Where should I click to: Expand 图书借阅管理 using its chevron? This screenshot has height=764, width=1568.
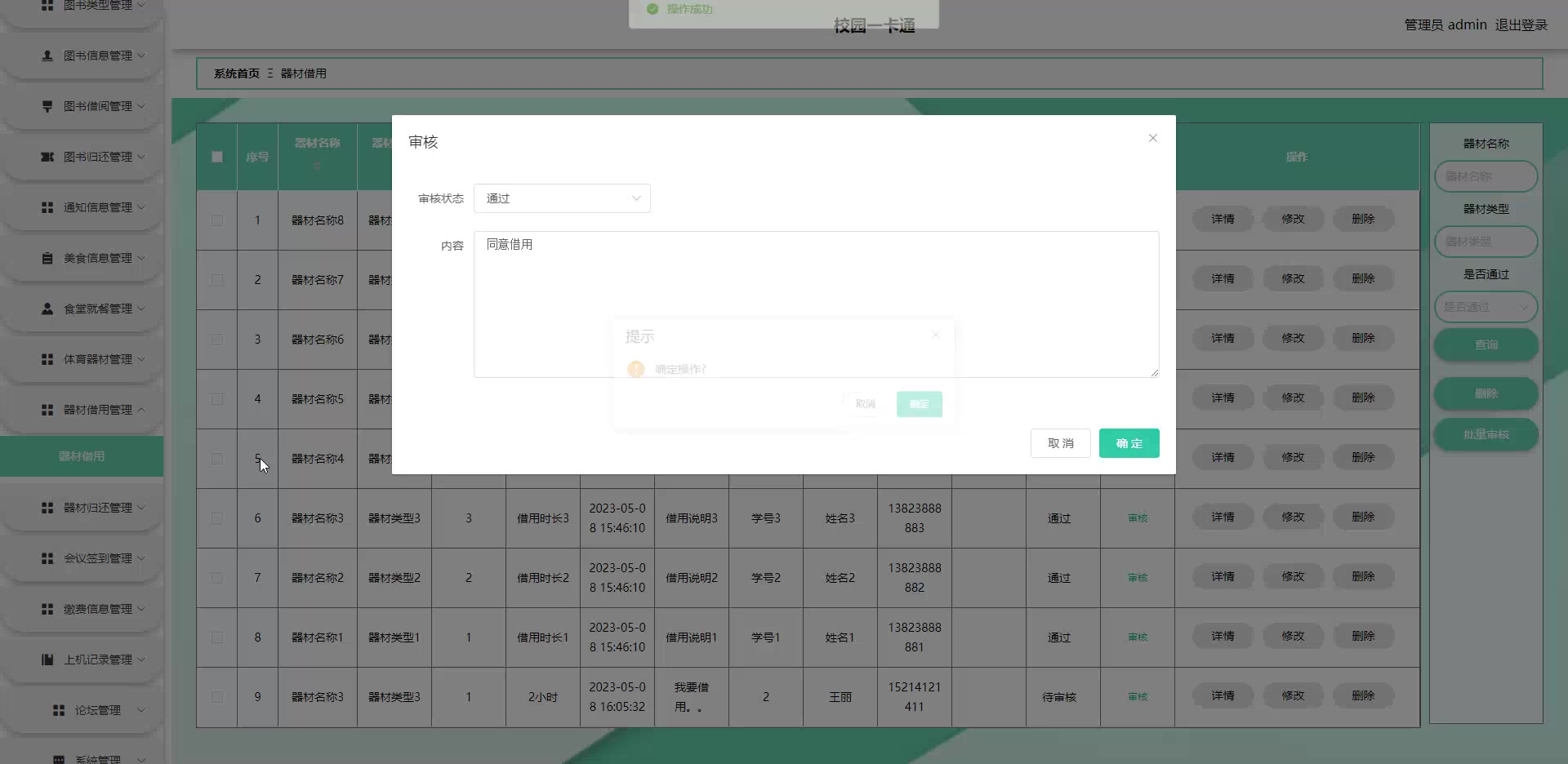click(x=141, y=106)
